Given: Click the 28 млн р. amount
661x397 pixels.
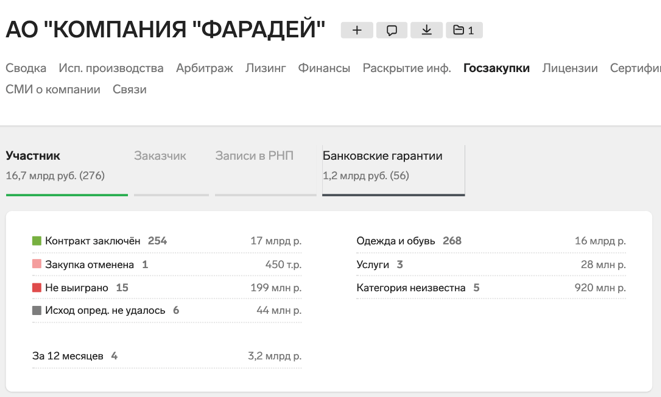Looking at the screenshot, I should (x=603, y=264).
